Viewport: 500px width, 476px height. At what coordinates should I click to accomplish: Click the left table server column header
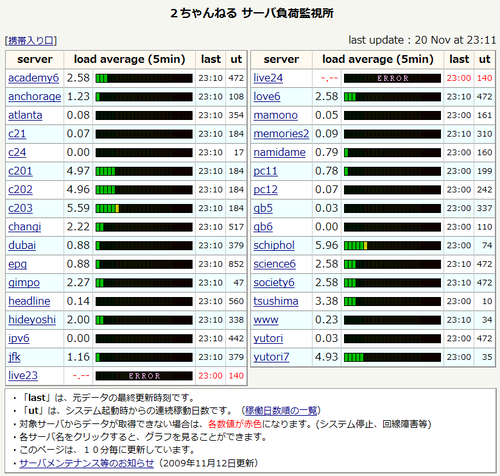tap(35, 59)
